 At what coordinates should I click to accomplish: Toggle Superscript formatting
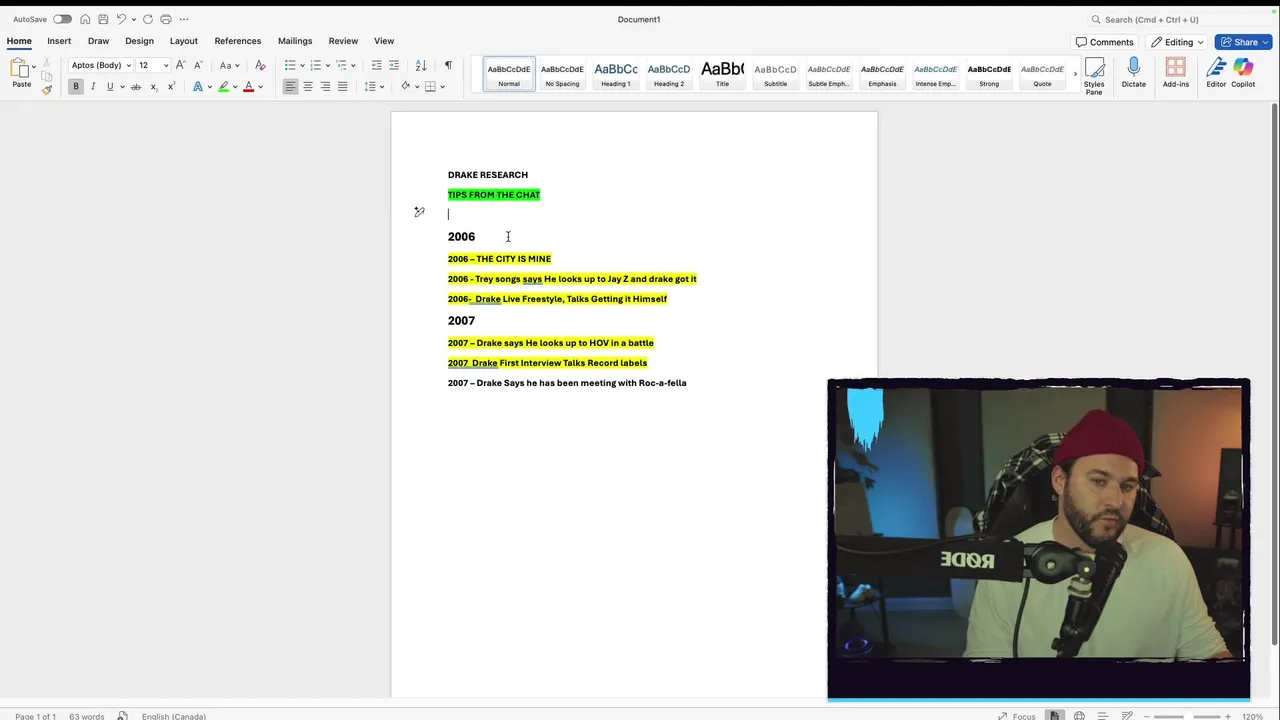pos(171,87)
